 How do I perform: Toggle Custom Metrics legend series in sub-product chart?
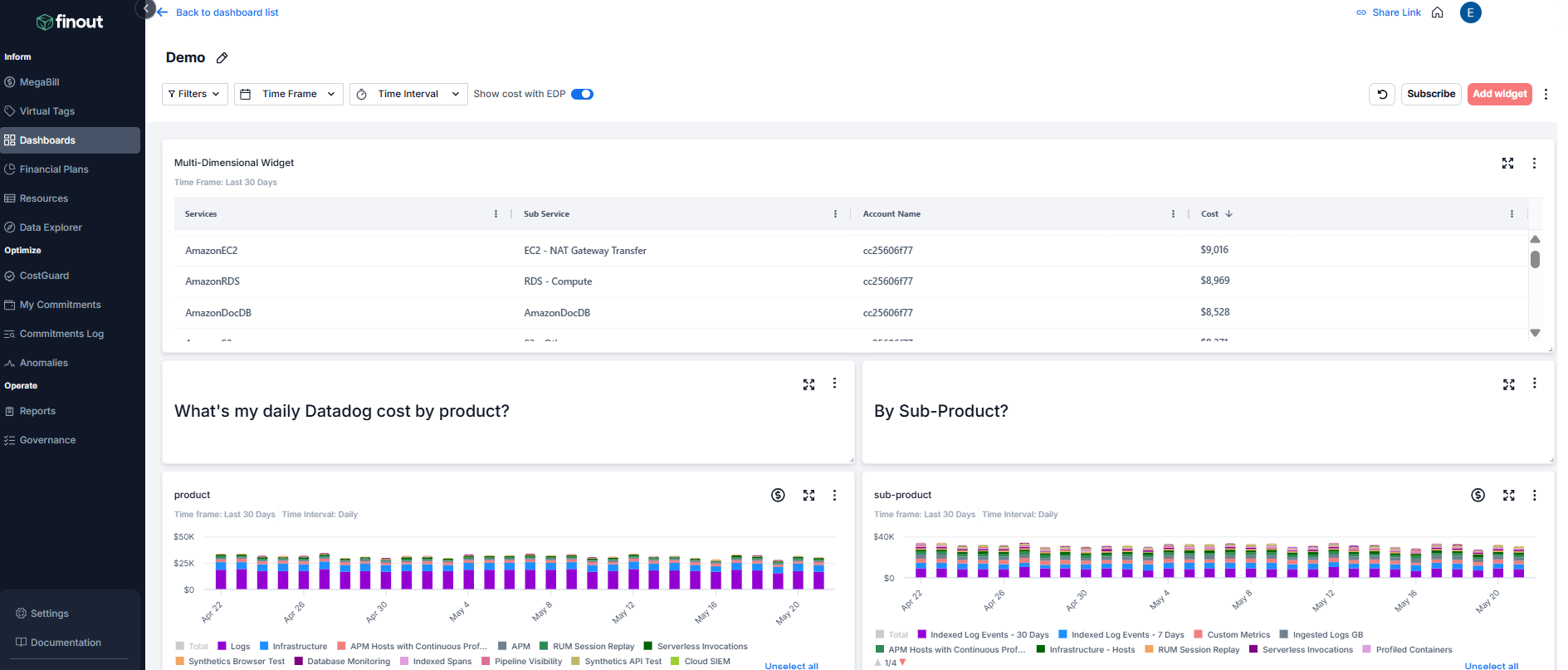1238,634
